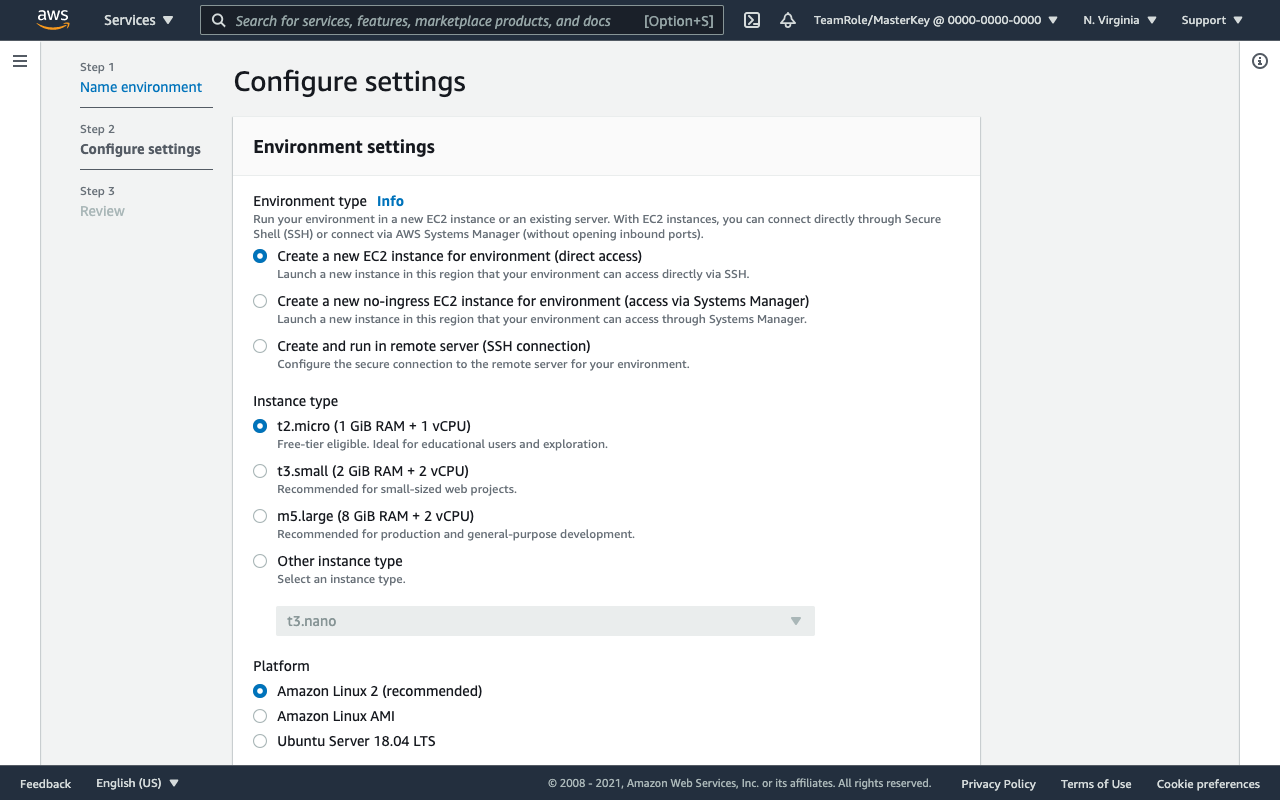Open the Services dropdown menu
This screenshot has height=800, width=1280.
pos(138,20)
